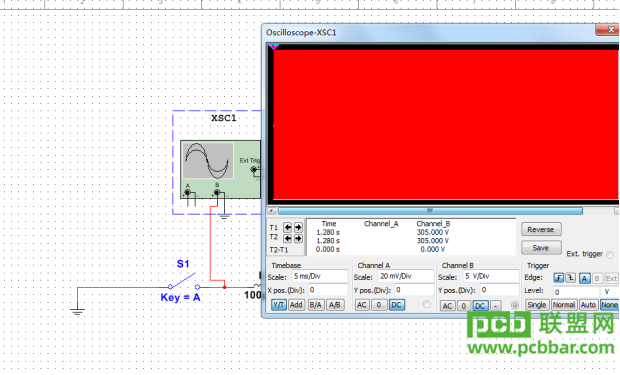Switch display mode to B/A
The width and height of the screenshot is (620, 375).
[x=315, y=305]
